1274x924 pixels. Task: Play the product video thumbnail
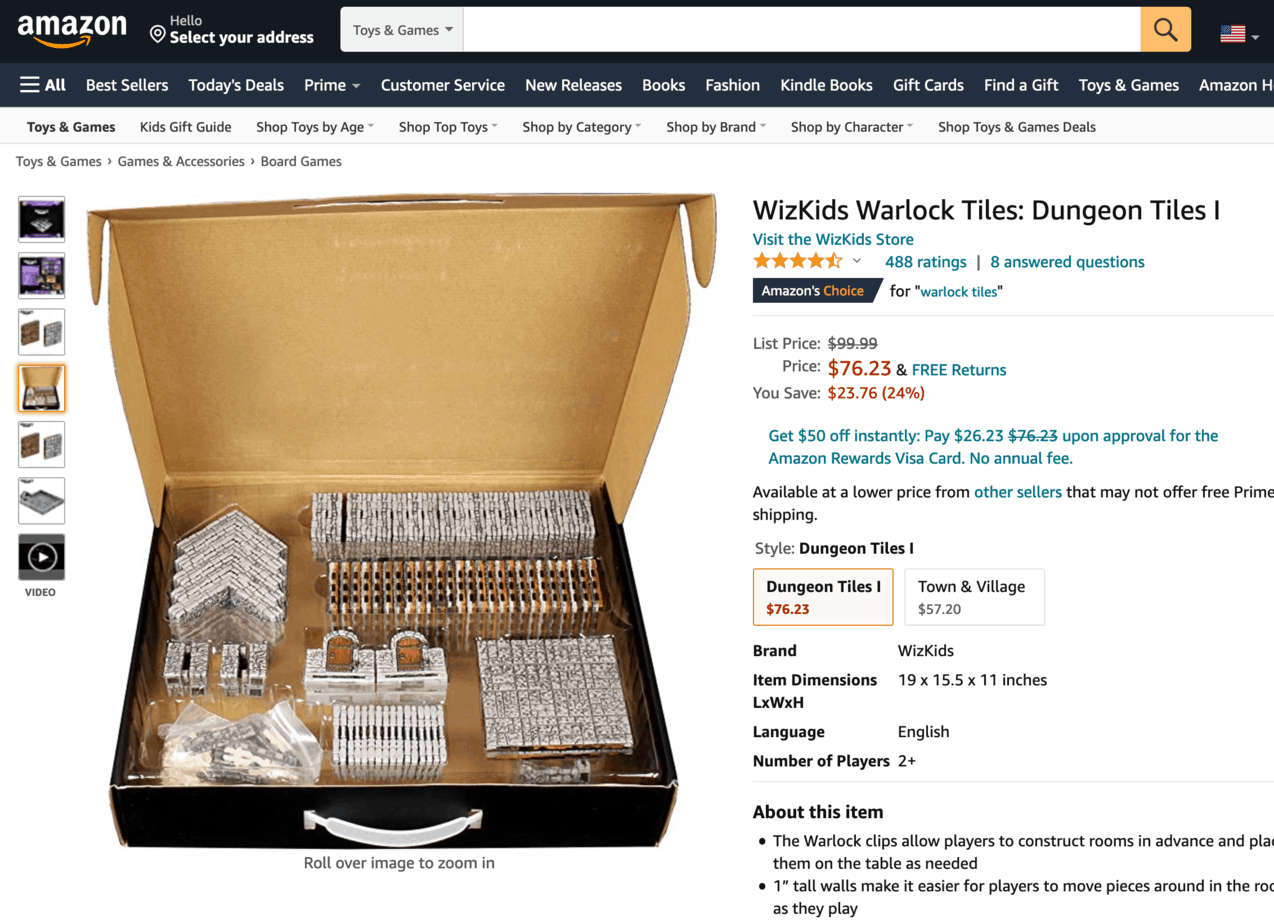point(41,557)
